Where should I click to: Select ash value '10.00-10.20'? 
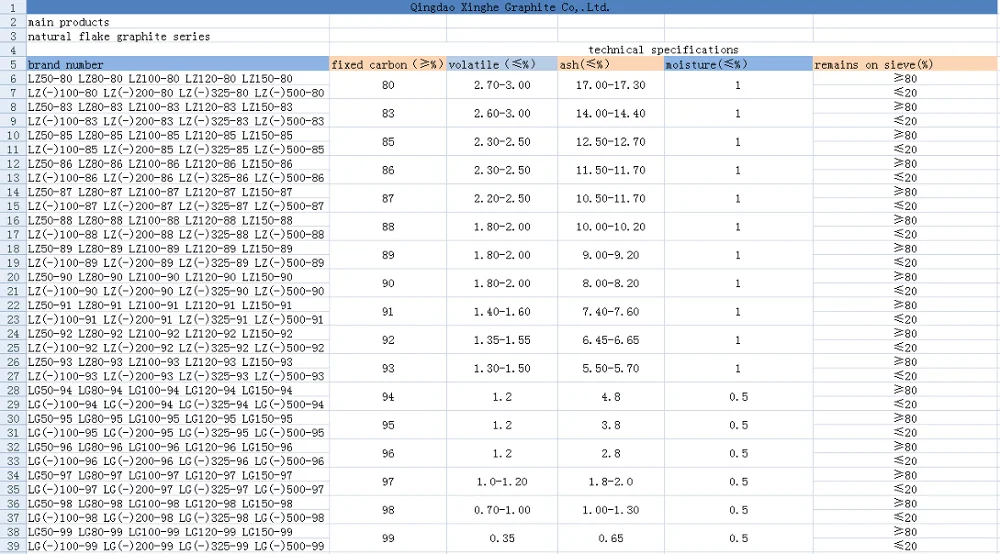pyautogui.click(x=611, y=227)
